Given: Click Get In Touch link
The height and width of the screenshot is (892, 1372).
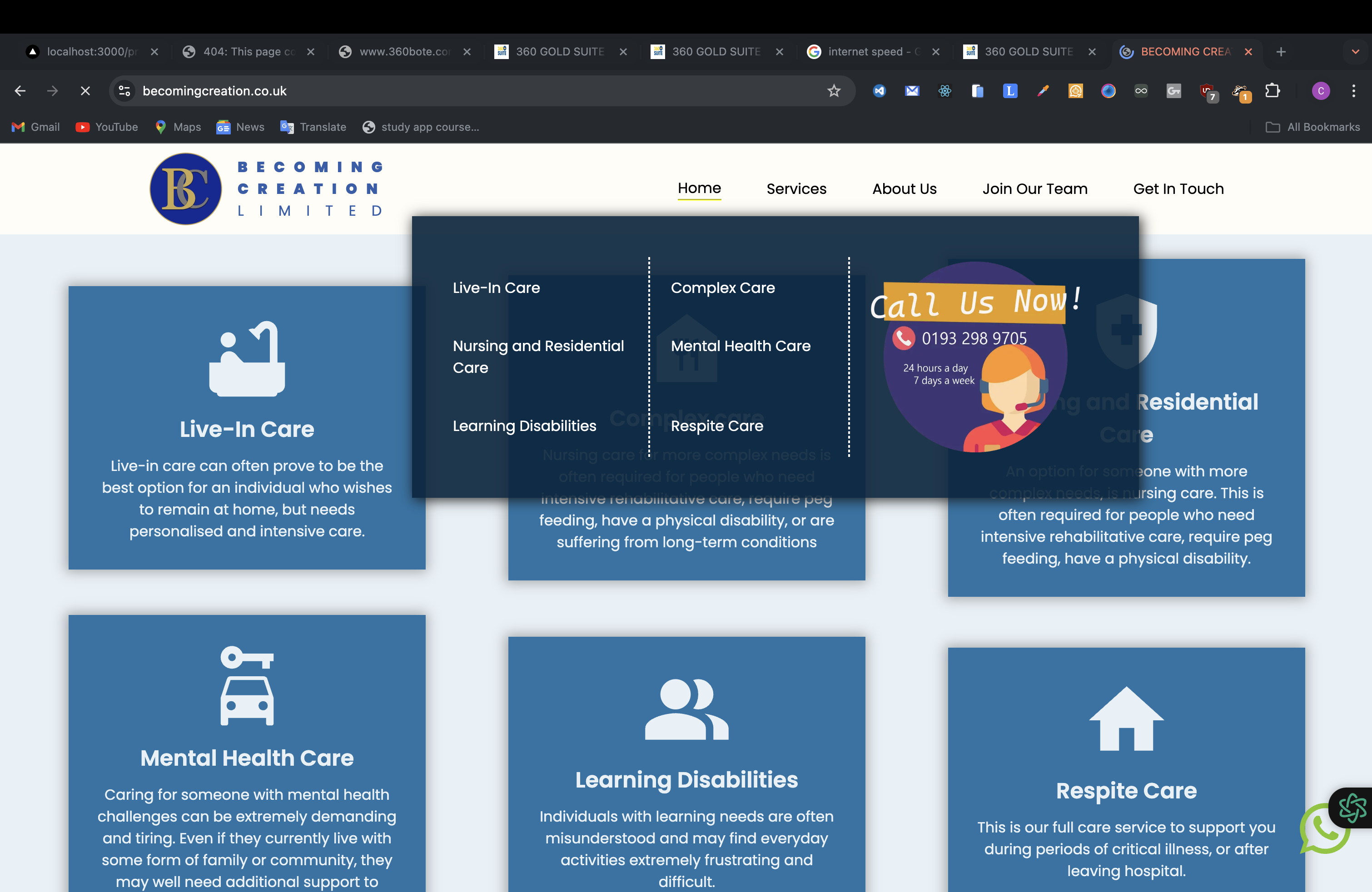Looking at the screenshot, I should click(1178, 189).
